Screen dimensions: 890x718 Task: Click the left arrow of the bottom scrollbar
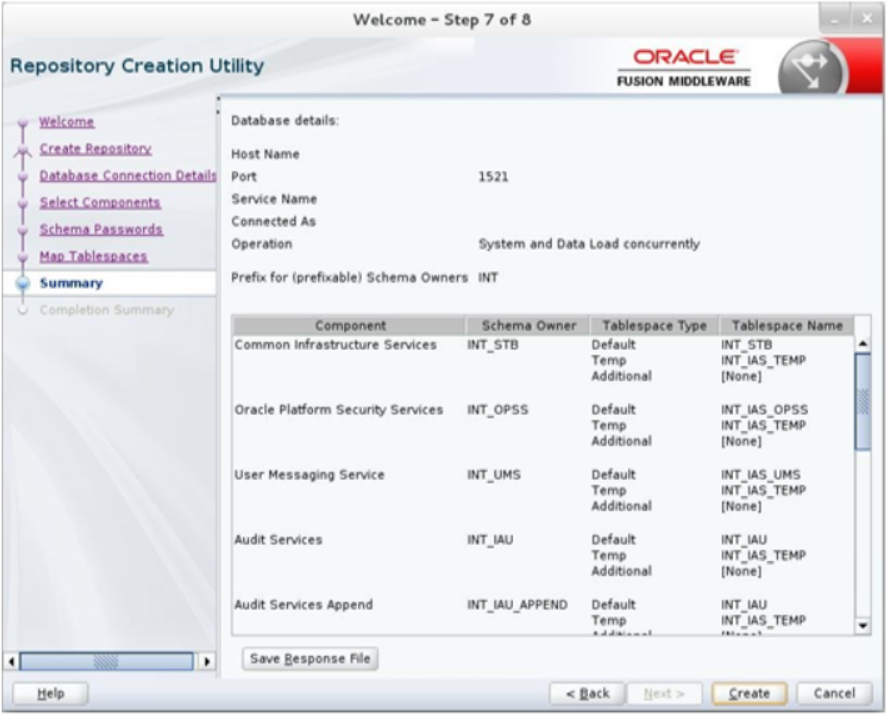(10, 660)
